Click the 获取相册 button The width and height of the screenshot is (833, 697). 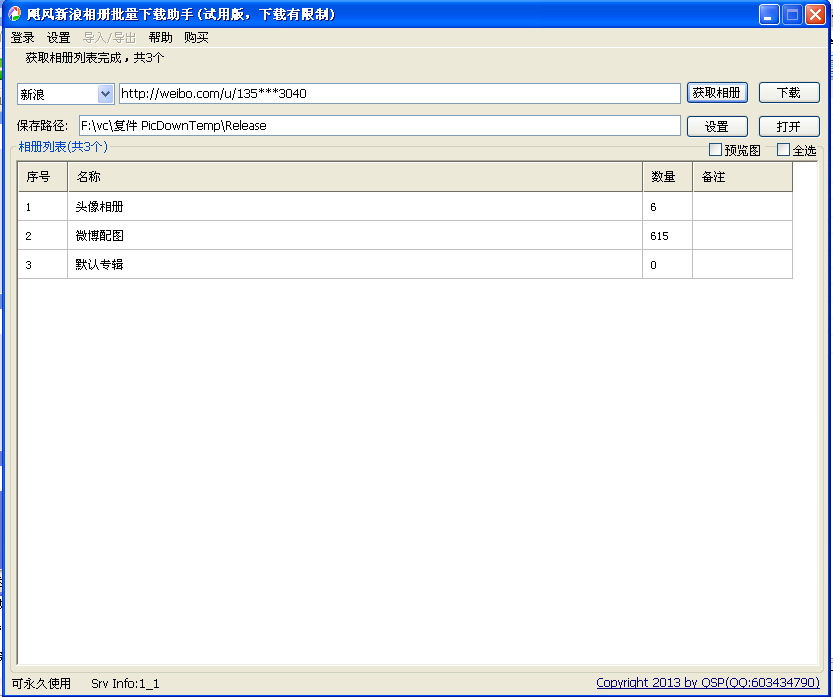pos(717,93)
